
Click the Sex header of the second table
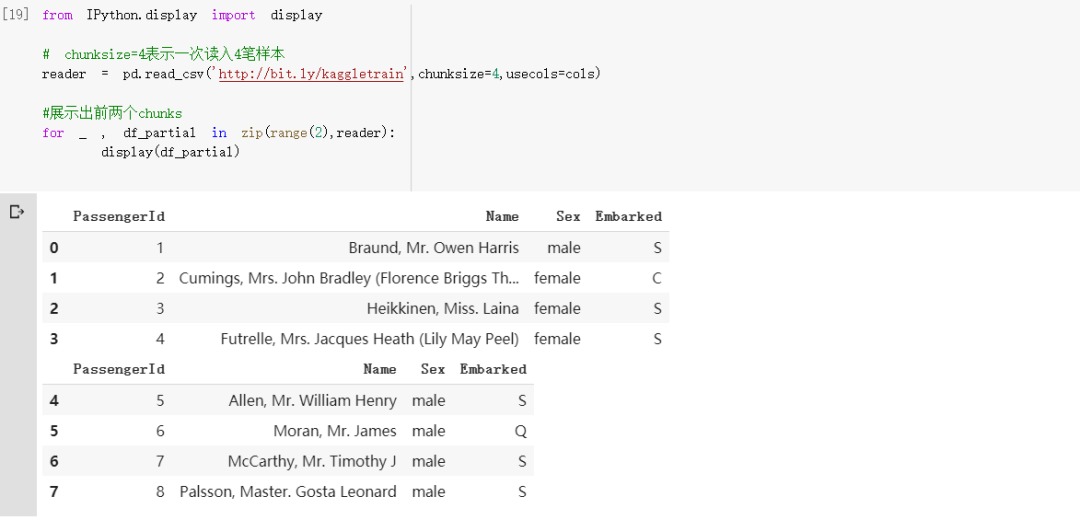tap(433, 369)
